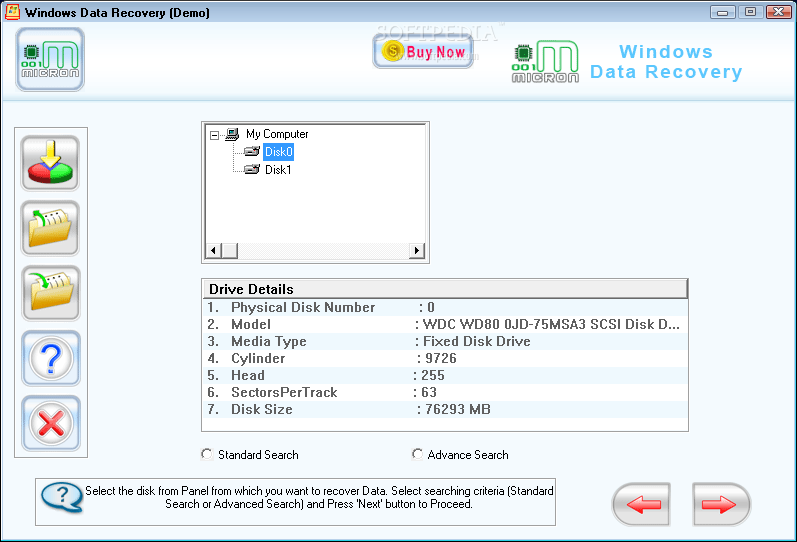
Task: Click the speech bubble help icon
Action: 62,497
